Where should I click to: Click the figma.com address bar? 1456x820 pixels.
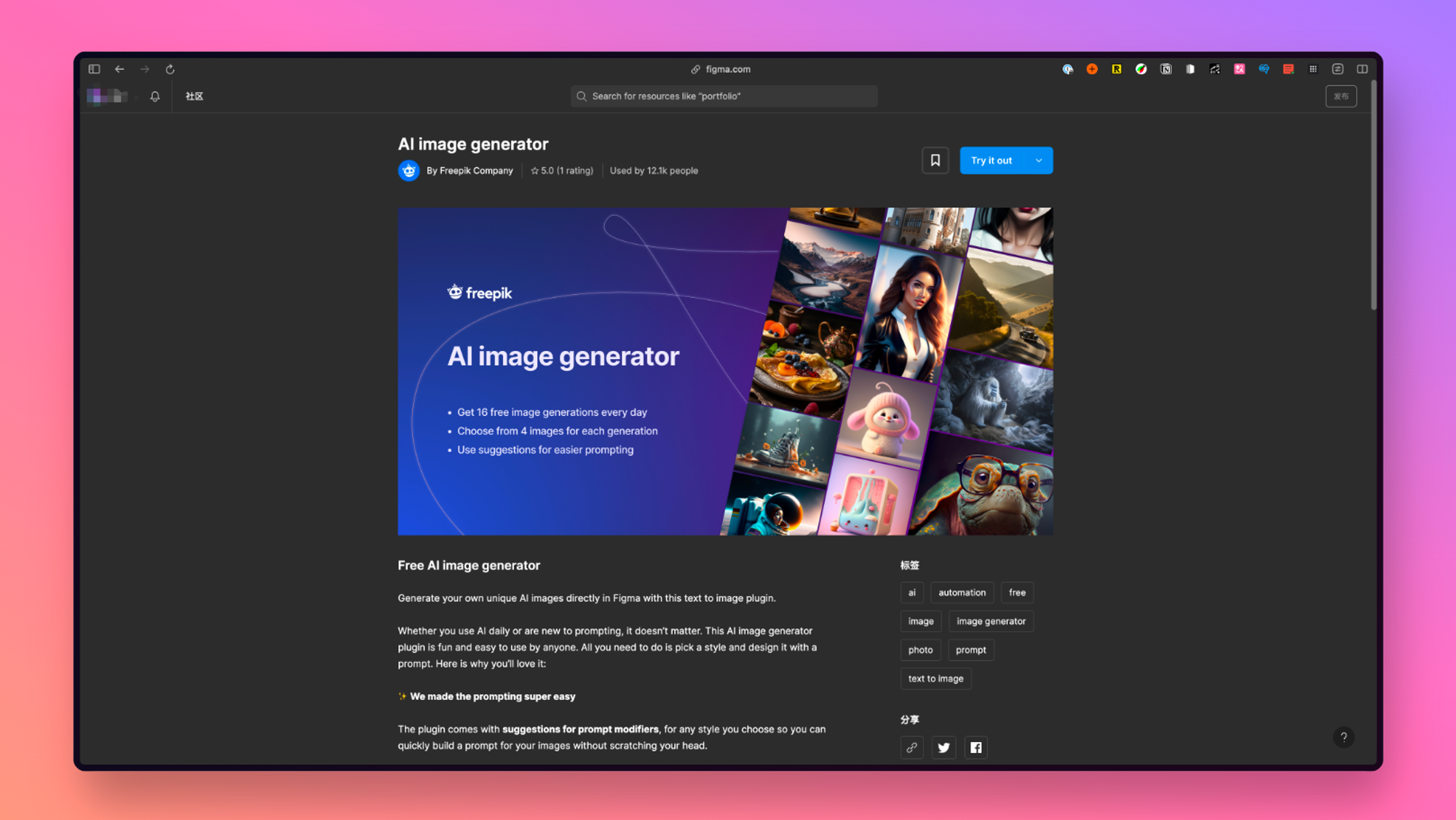pos(721,69)
